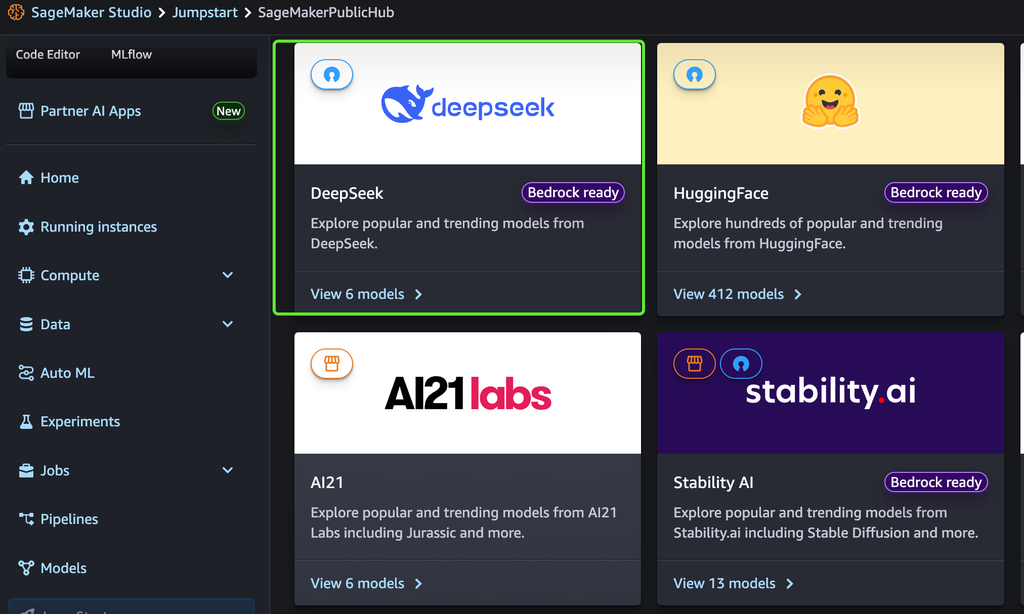Screen dimensions: 1024x614
Task: Click chevron next to View 13 models
Action: pyautogui.click(x=790, y=584)
